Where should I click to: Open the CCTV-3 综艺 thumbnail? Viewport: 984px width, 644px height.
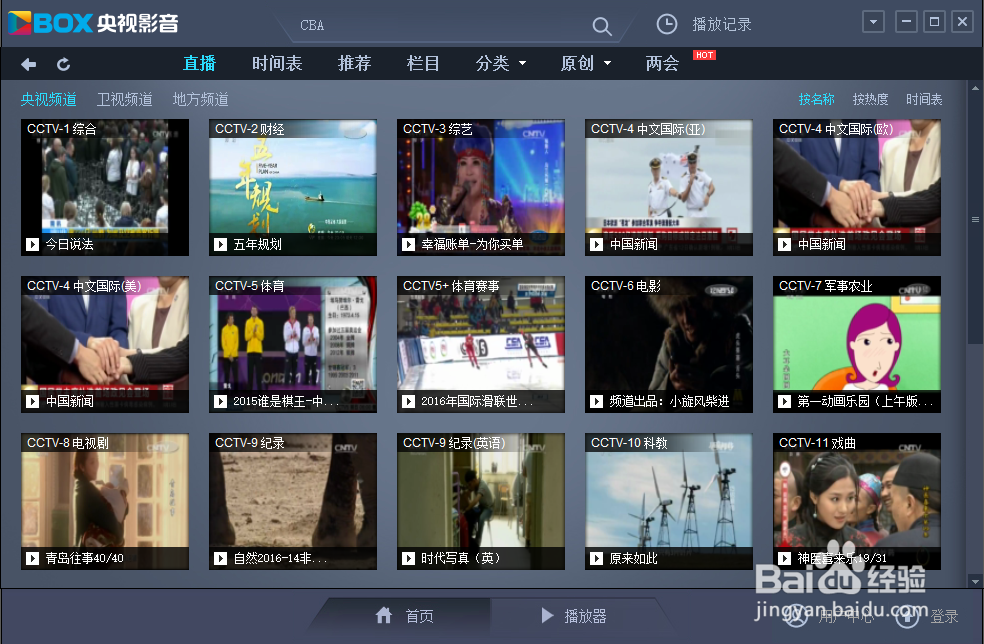[x=481, y=187]
